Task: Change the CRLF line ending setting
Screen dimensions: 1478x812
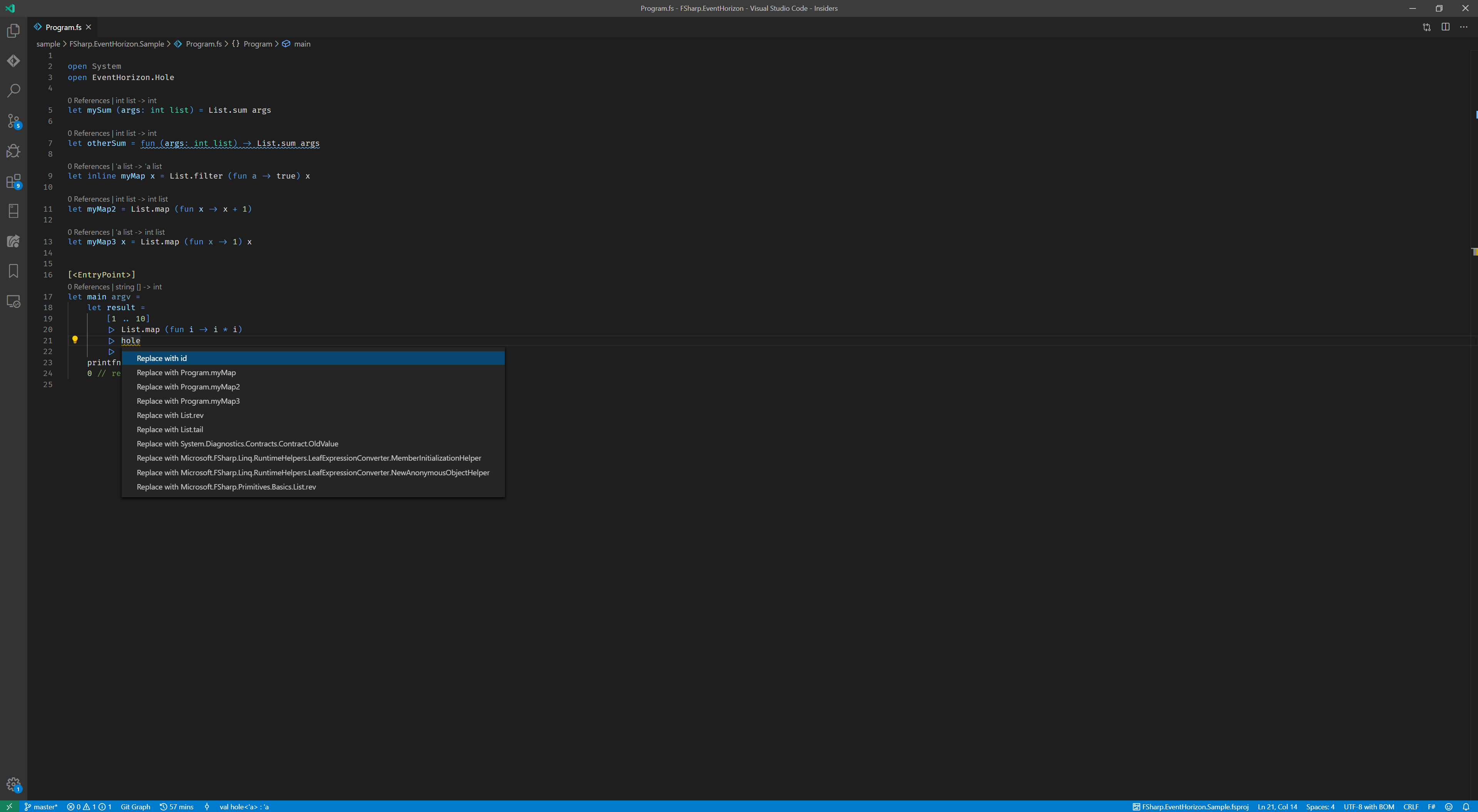Action: 1410,806
